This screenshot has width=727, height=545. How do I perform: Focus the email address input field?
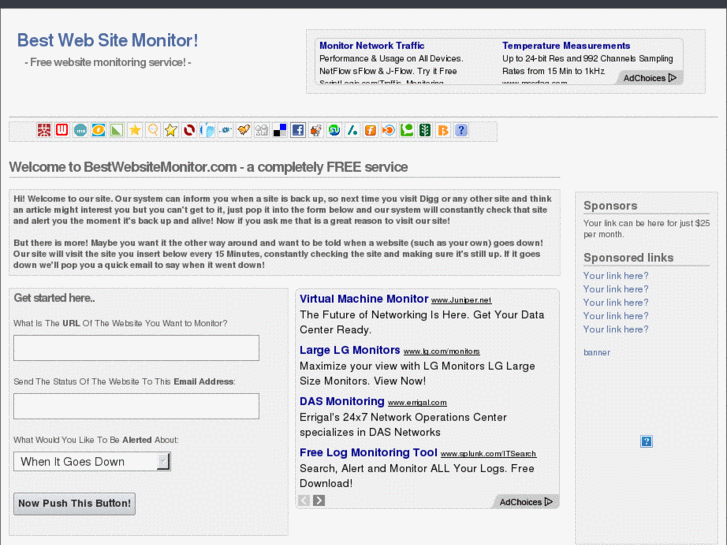136,406
